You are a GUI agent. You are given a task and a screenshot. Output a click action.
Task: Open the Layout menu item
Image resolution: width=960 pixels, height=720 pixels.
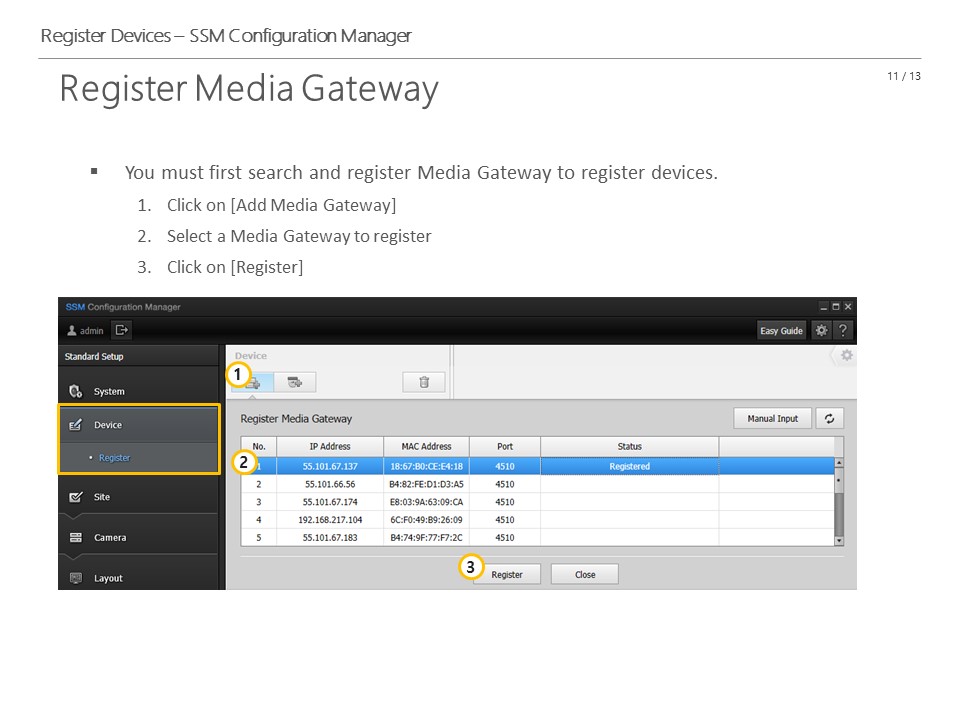click(138, 578)
